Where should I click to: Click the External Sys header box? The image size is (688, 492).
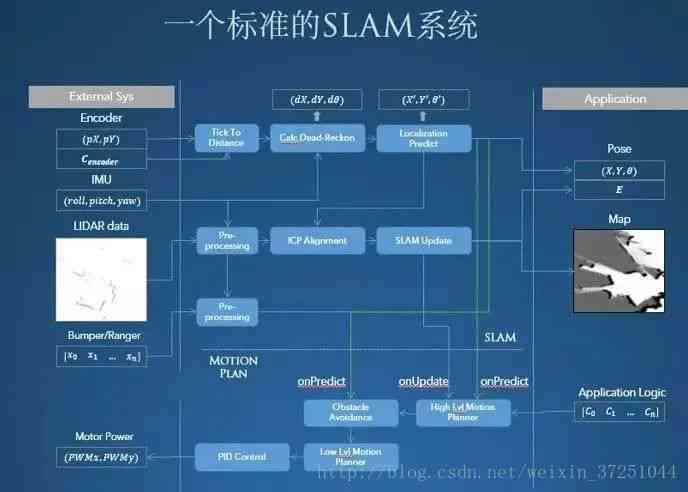point(101,97)
